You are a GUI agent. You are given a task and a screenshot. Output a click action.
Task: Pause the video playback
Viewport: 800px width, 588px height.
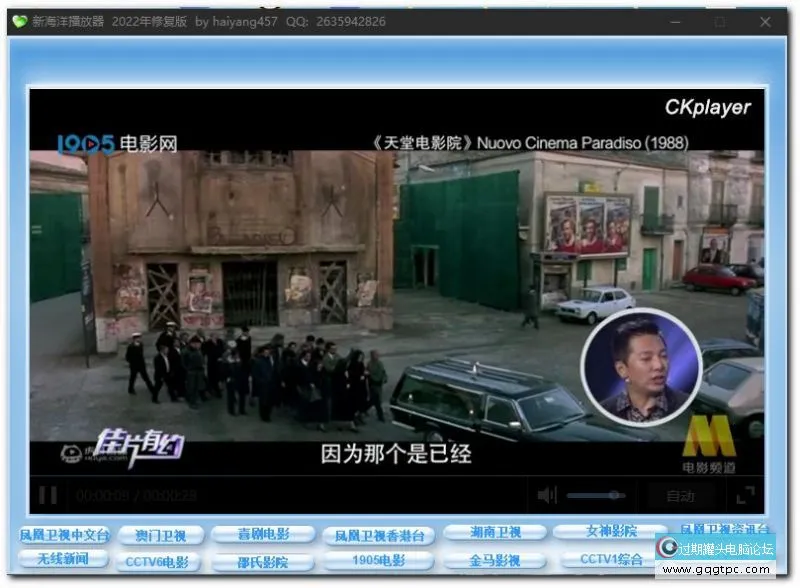pos(47,495)
